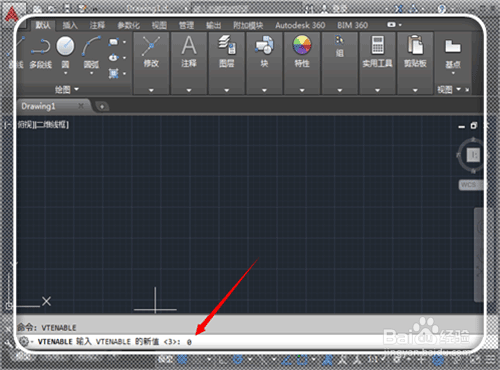Close the Drawing1 tab with its X

(81, 106)
